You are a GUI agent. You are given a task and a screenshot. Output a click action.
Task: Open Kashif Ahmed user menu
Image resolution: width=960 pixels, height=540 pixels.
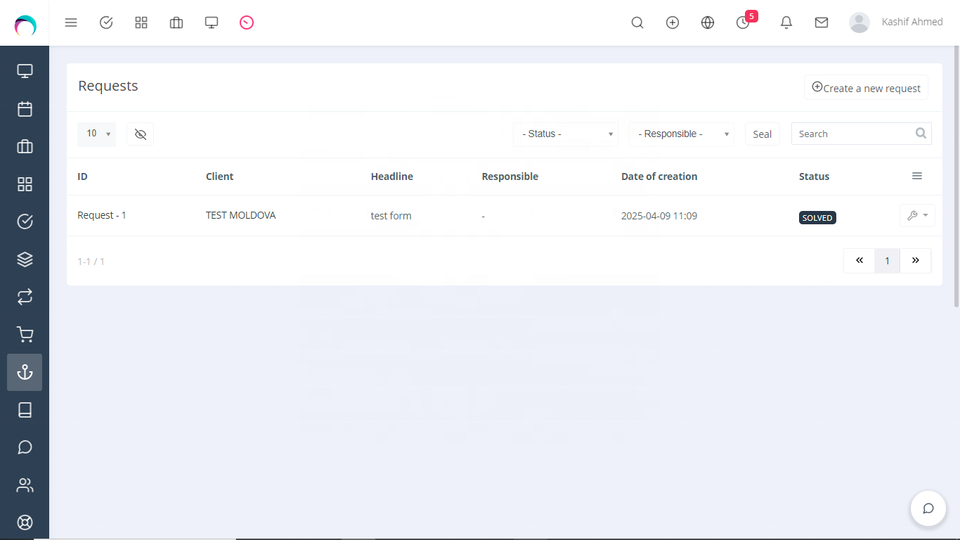pos(896,22)
